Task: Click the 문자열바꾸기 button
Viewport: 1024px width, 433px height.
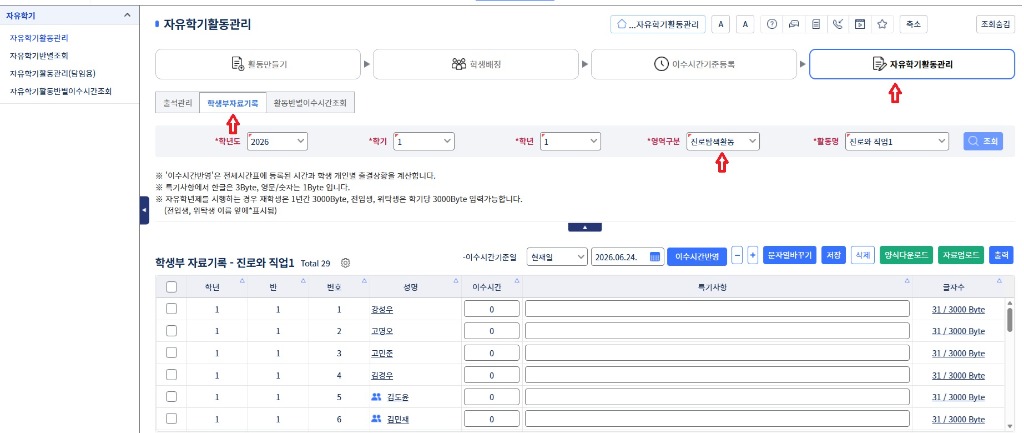Action: (x=789, y=256)
